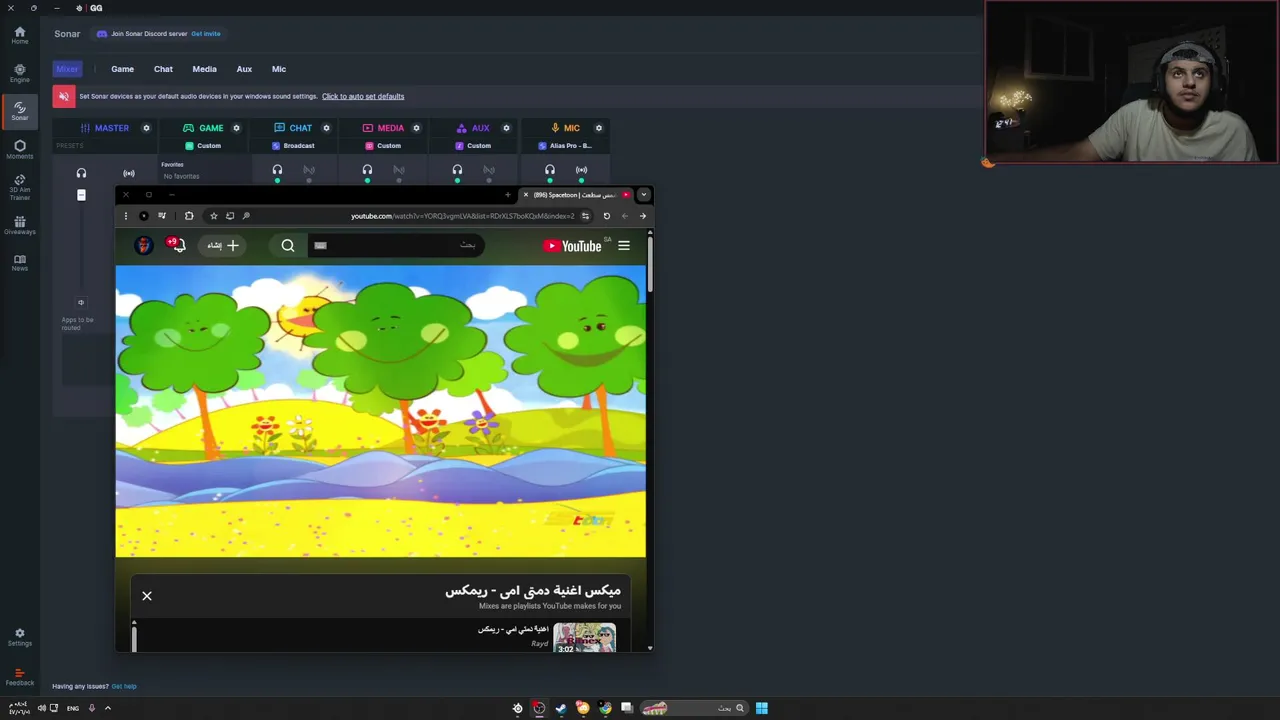Open the Feedback panel in the sidebar

19,677
